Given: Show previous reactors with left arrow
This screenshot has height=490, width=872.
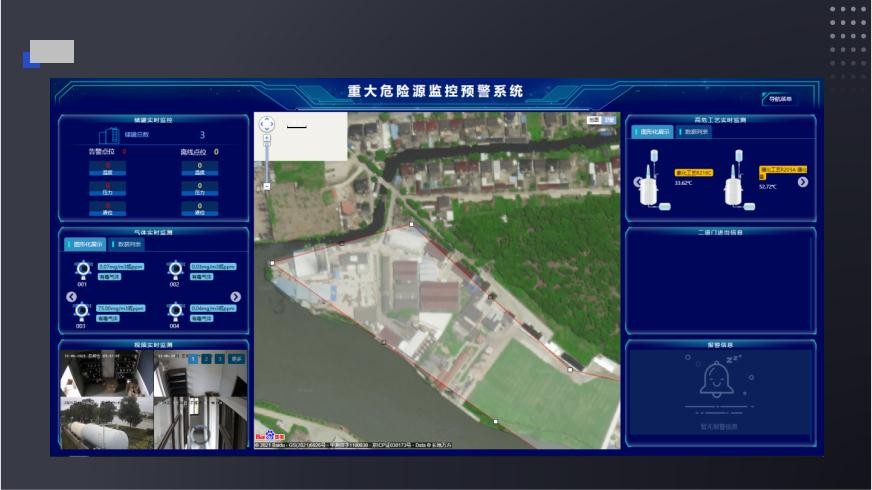Looking at the screenshot, I should pyautogui.click(x=637, y=182).
